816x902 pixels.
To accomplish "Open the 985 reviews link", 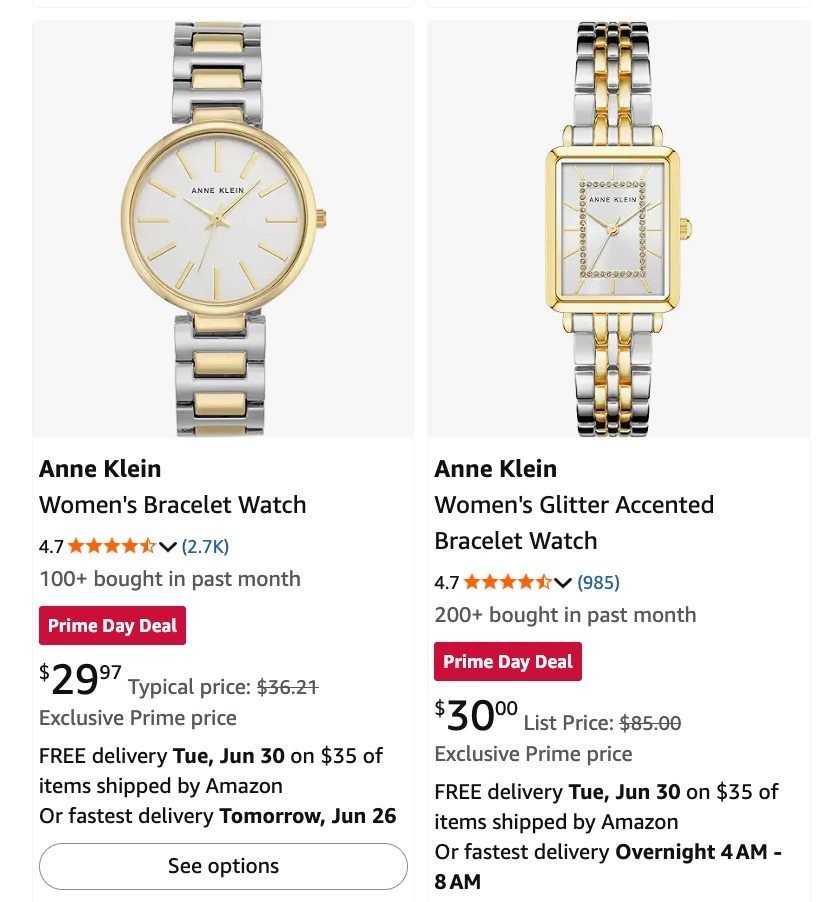I will (x=599, y=582).
